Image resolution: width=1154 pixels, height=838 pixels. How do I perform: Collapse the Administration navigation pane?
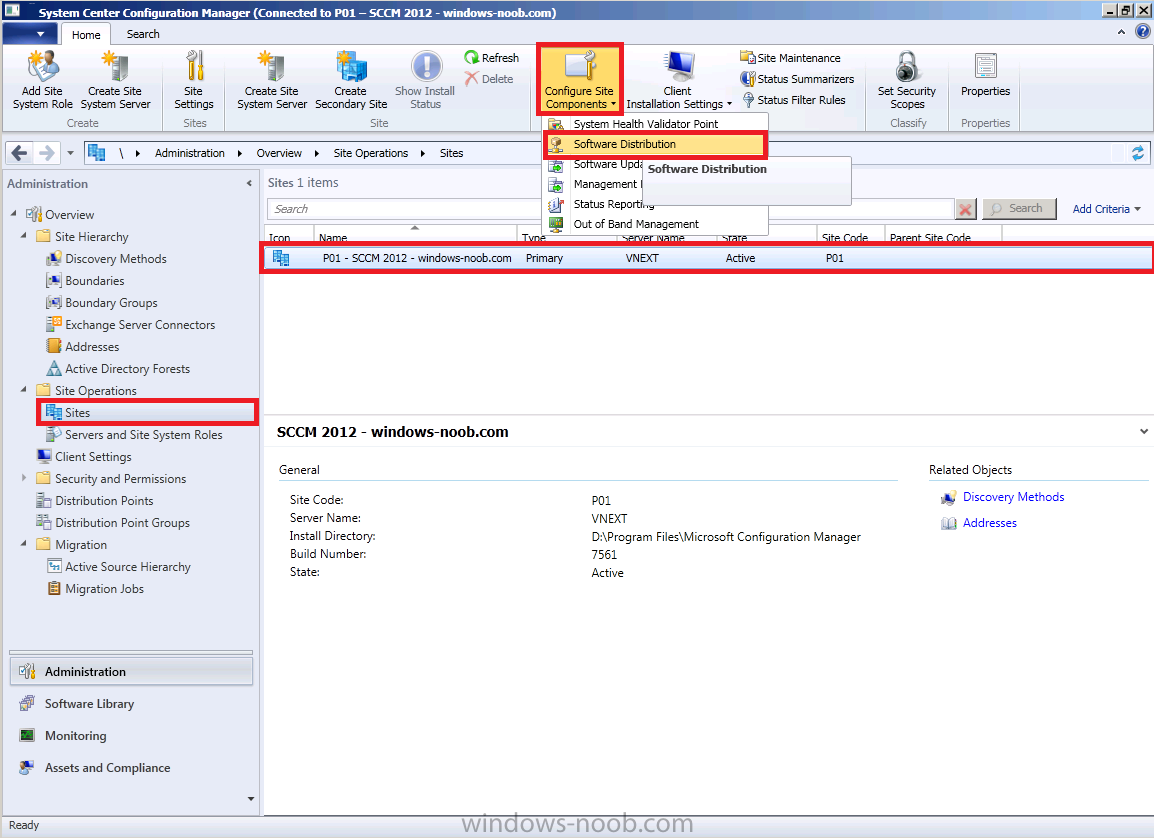[x=249, y=183]
